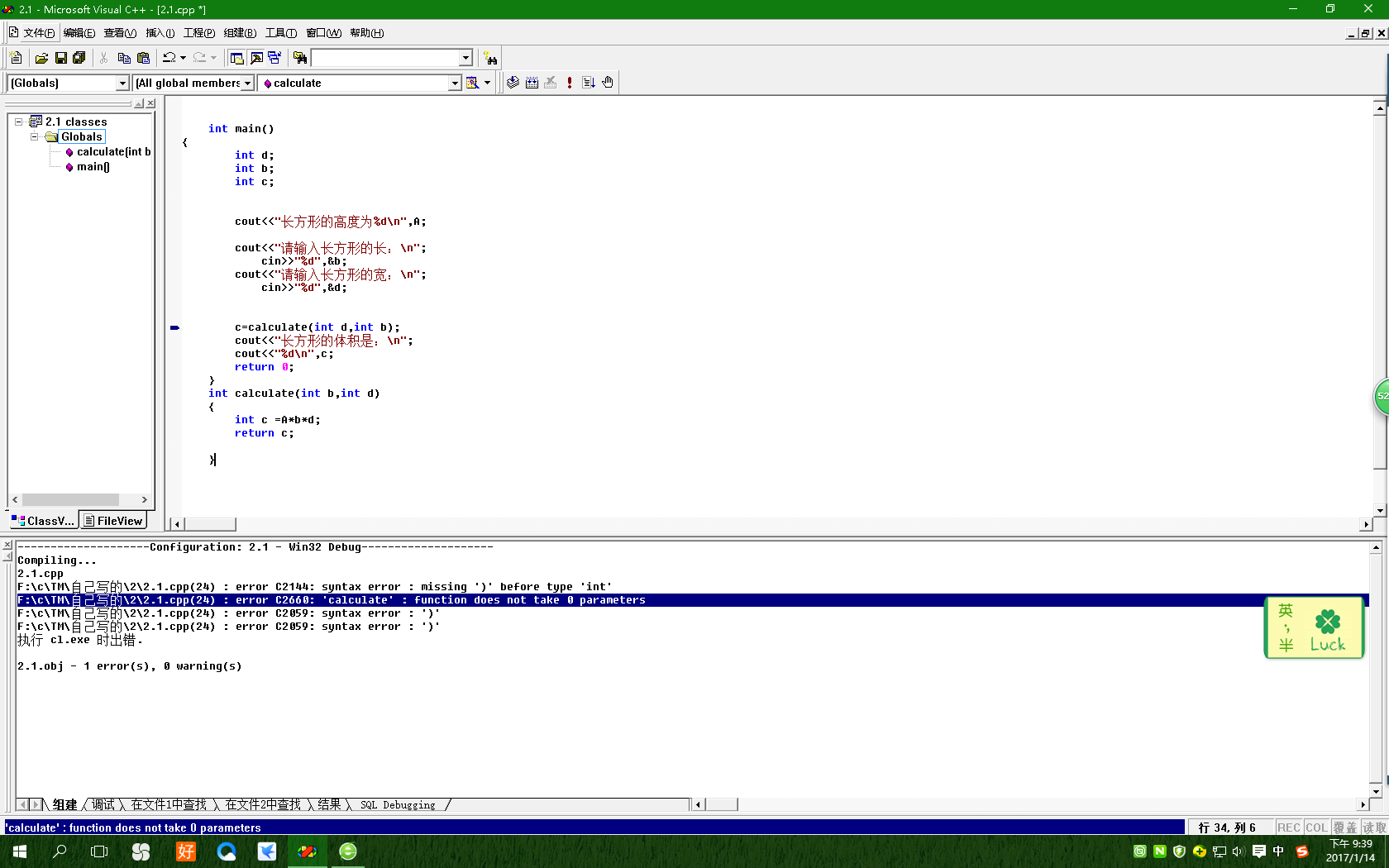Click the Open file icon
The image size is (1389, 868).
click(41, 58)
